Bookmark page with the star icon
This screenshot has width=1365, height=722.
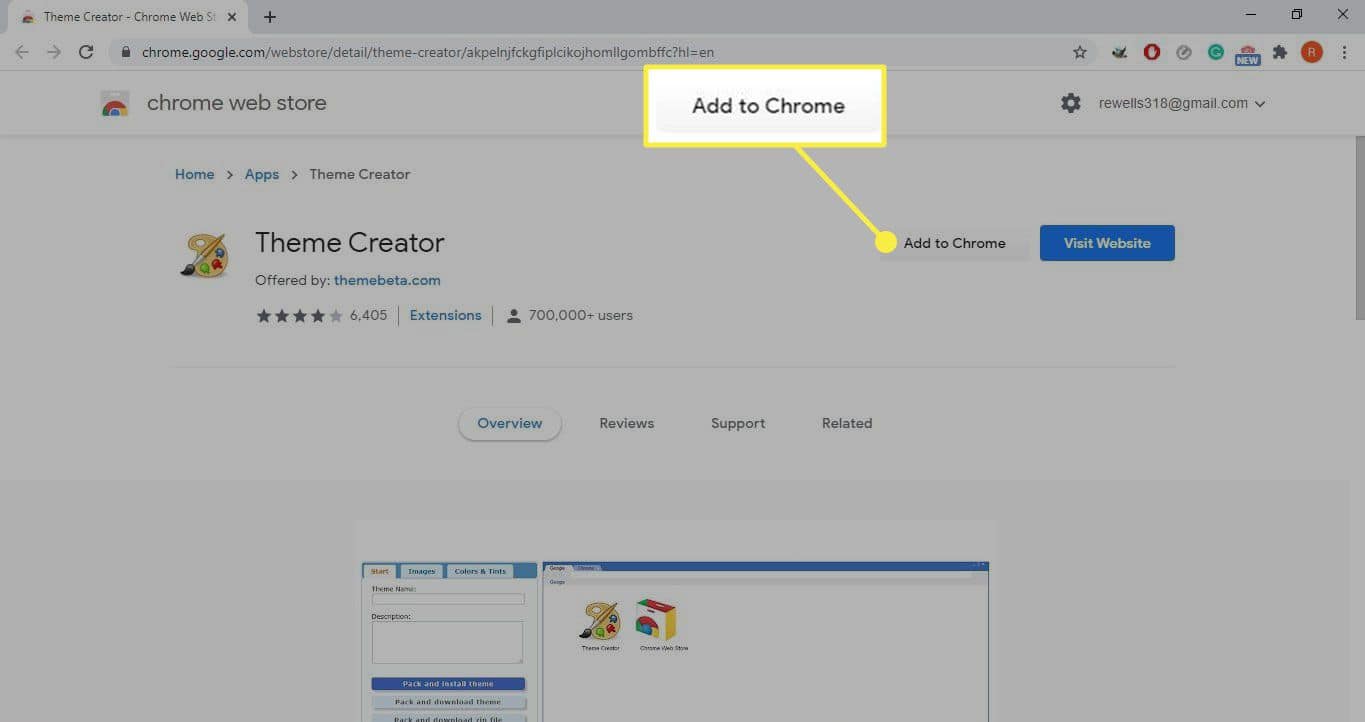pos(1080,52)
